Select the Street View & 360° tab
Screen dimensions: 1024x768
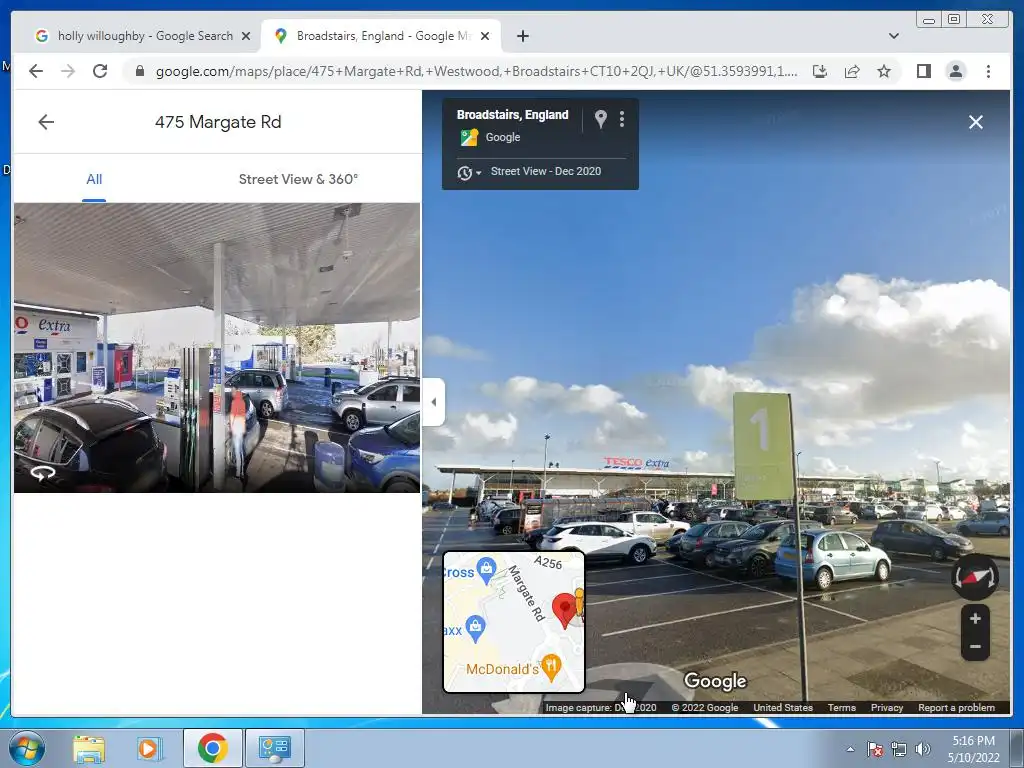(x=298, y=179)
